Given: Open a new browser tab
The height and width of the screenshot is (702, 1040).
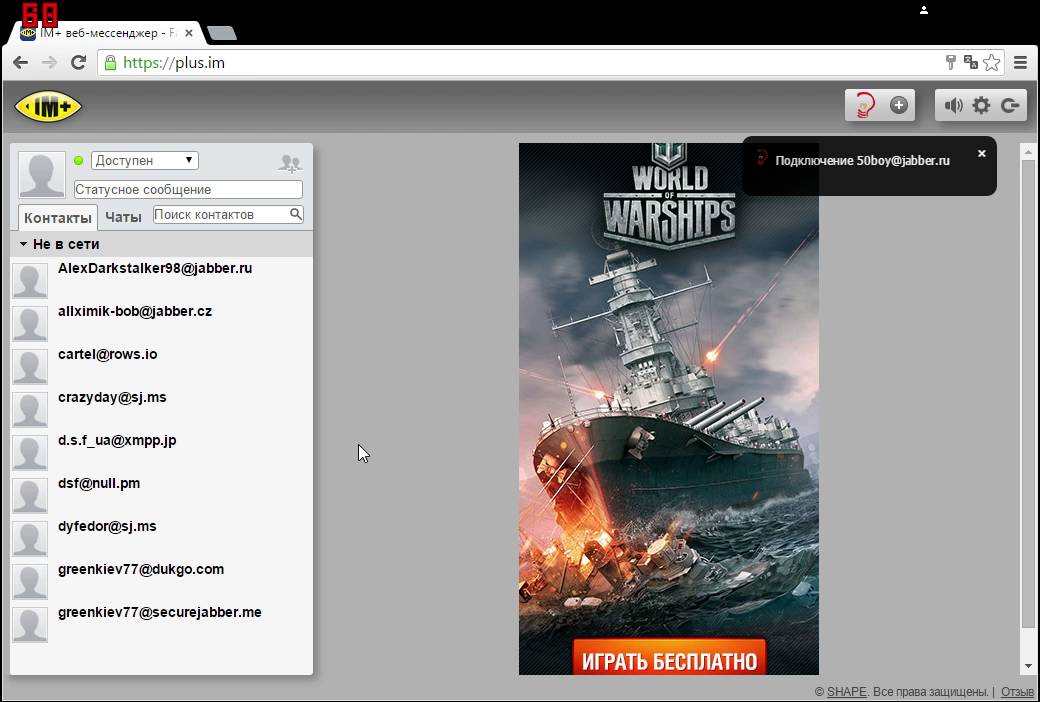Looking at the screenshot, I should pos(222,33).
